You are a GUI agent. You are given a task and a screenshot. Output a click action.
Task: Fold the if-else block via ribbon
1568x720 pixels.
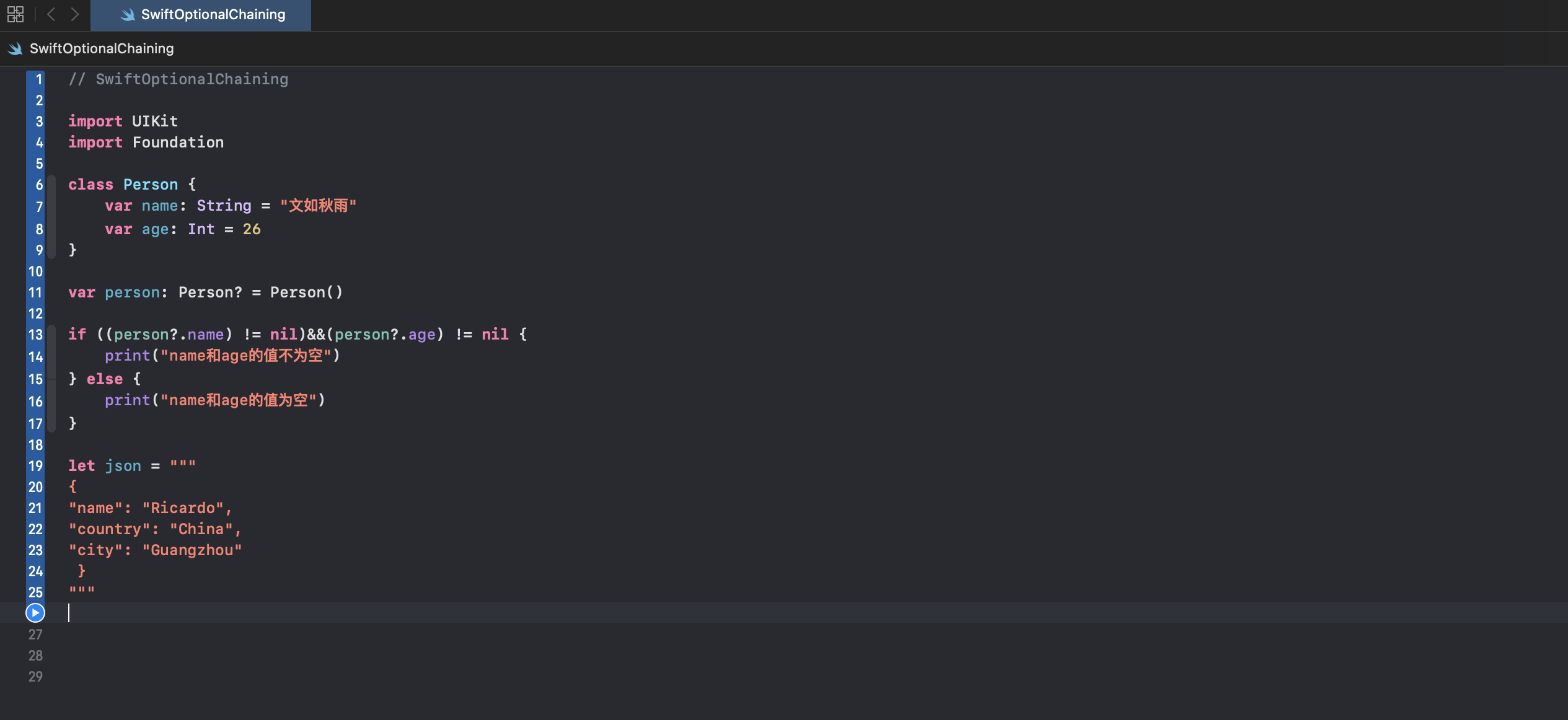52,378
